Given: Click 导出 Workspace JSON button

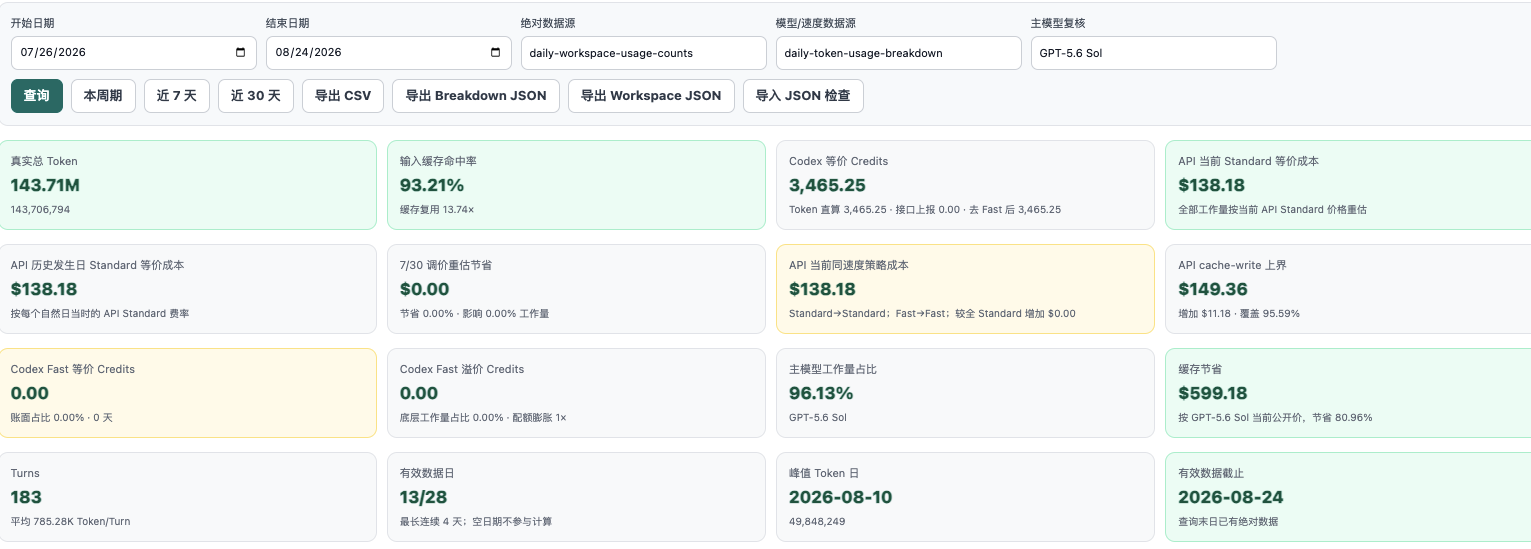Looking at the screenshot, I should [x=651, y=96].
